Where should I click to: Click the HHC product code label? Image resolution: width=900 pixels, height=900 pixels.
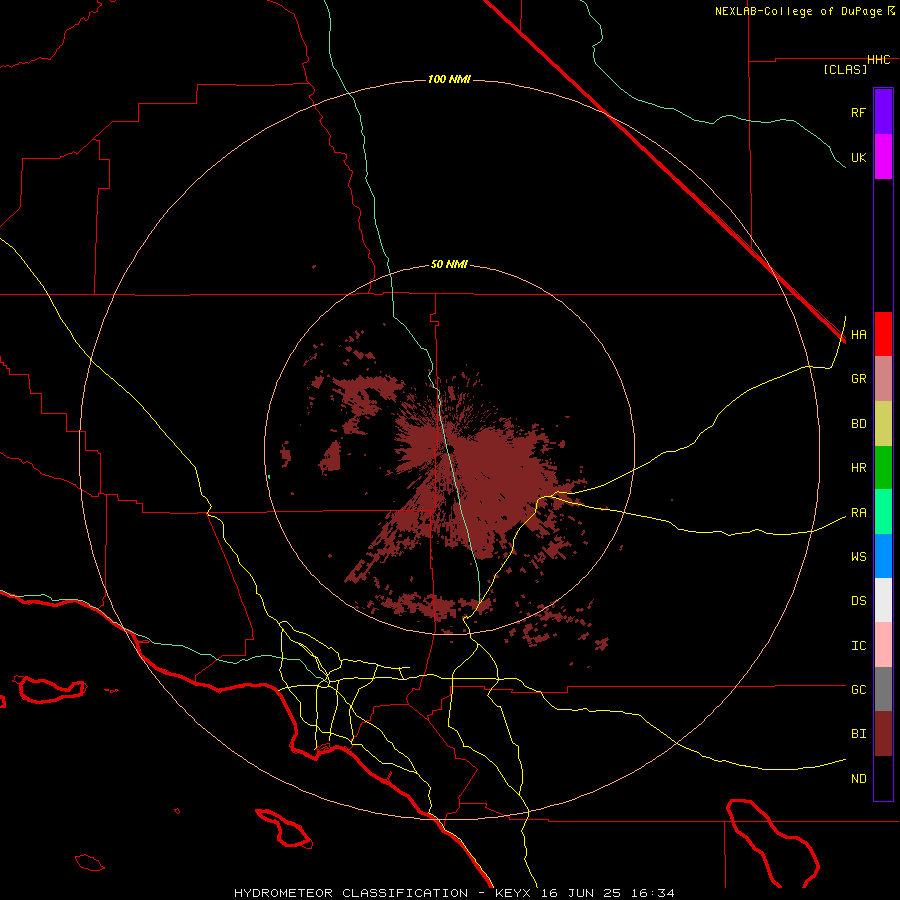click(x=879, y=60)
